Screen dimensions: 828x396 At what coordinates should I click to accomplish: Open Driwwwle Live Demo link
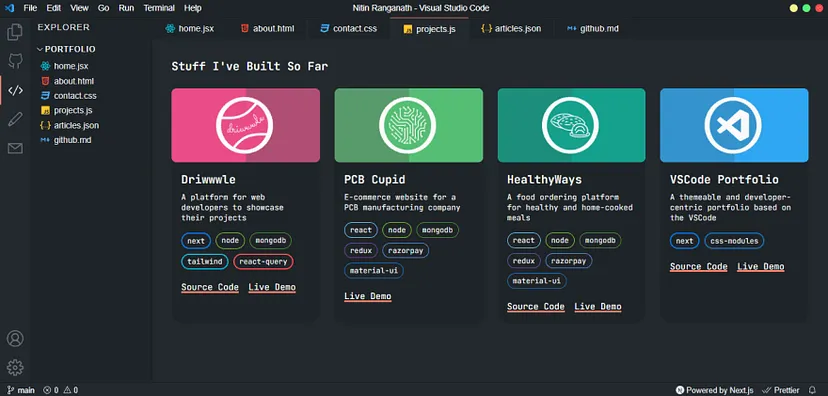tap(272, 288)
